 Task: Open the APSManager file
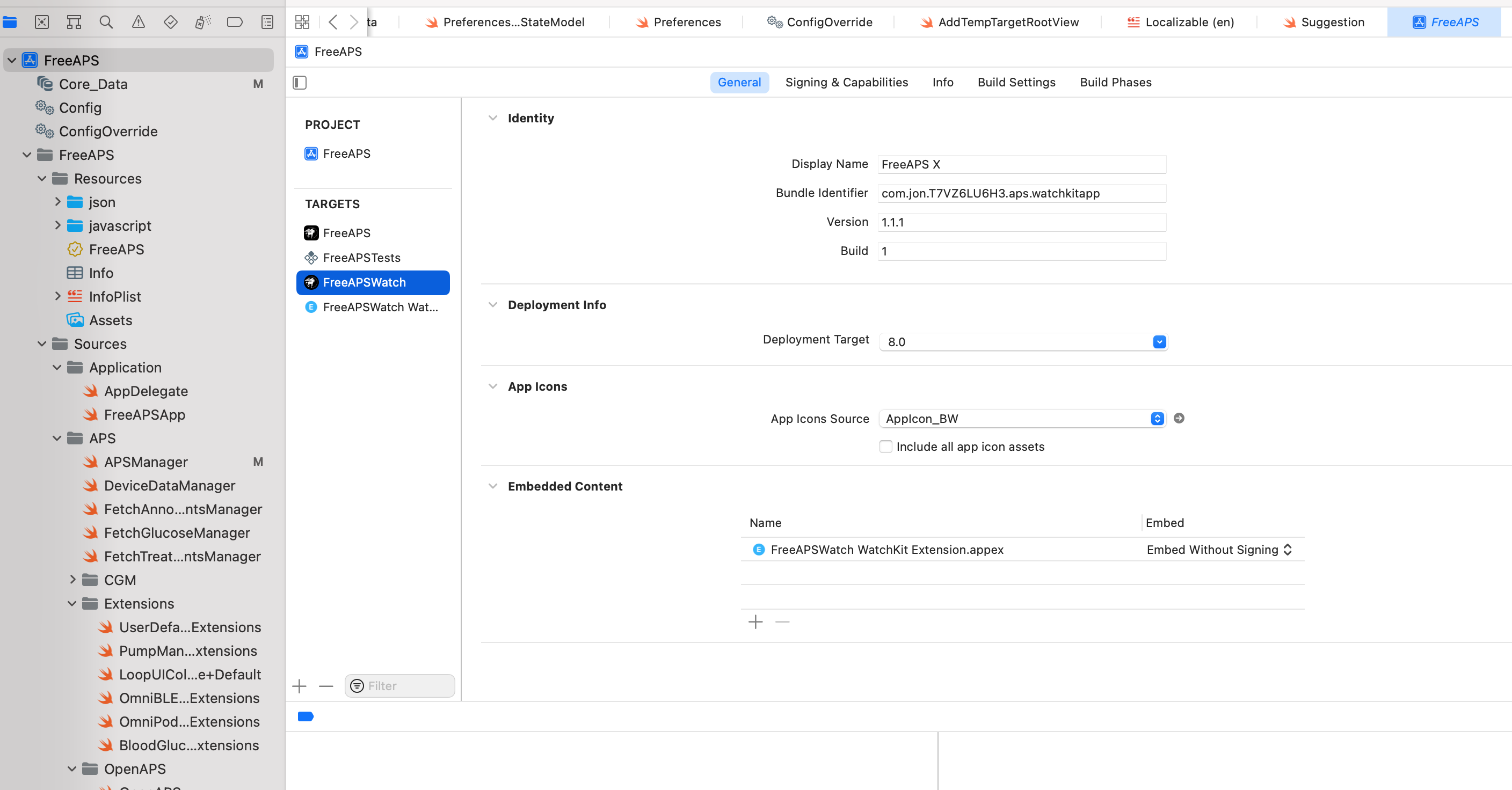146,462
